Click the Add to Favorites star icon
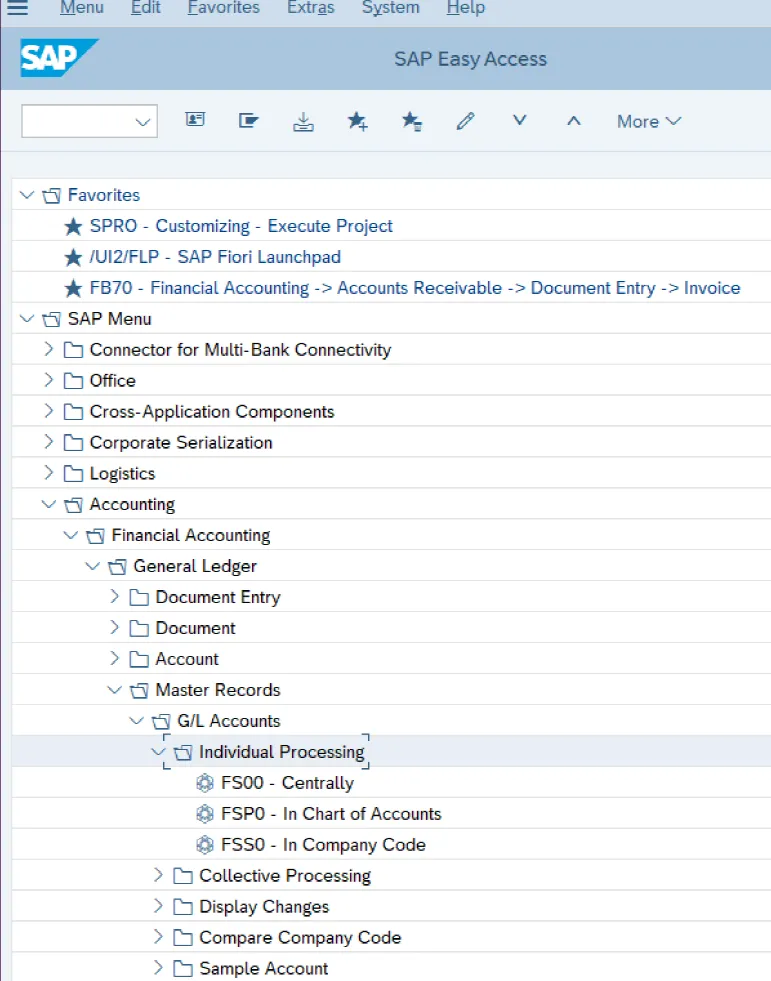This screenshot has height=981, width=771. (357, 120)
